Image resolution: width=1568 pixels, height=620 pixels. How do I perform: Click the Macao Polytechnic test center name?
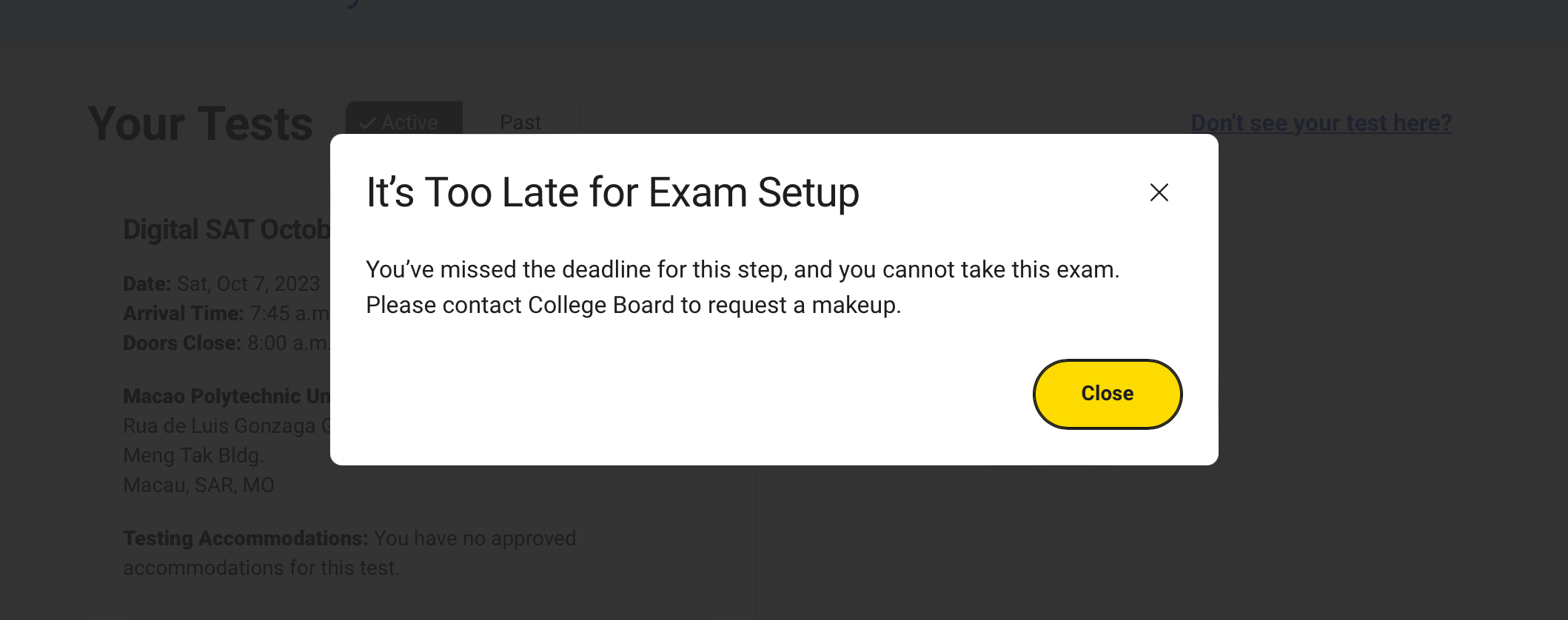tap(226, 397)
